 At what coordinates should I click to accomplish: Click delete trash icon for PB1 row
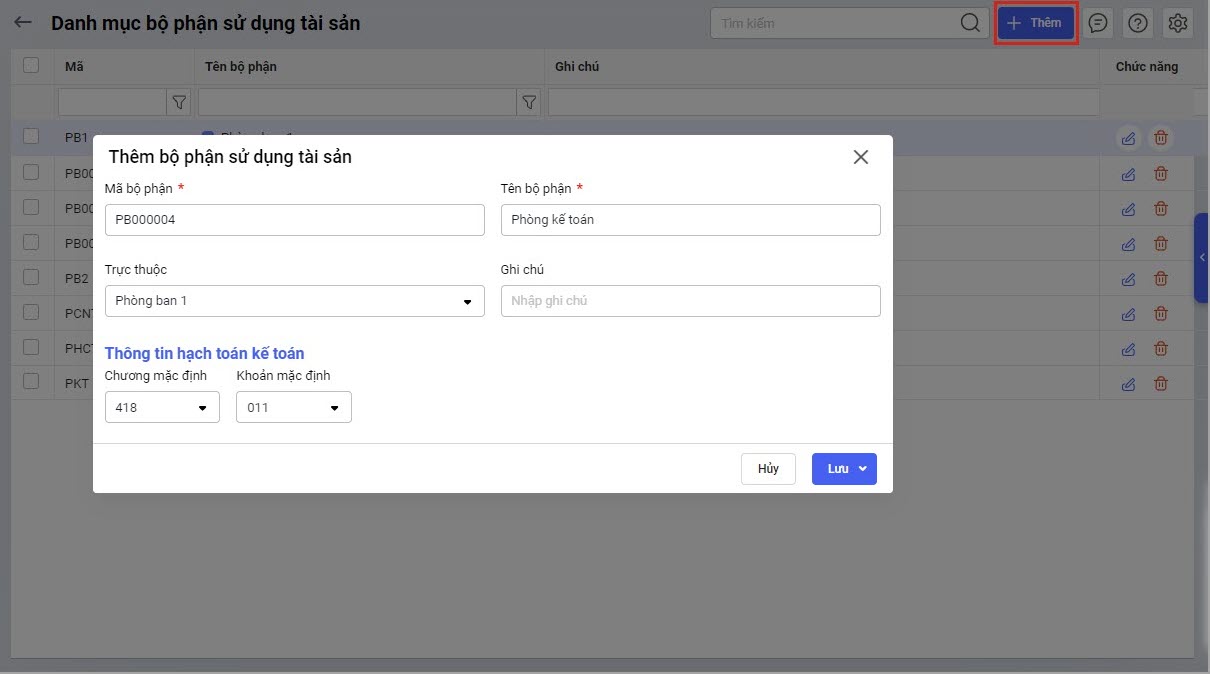(x=1161, y=138)
